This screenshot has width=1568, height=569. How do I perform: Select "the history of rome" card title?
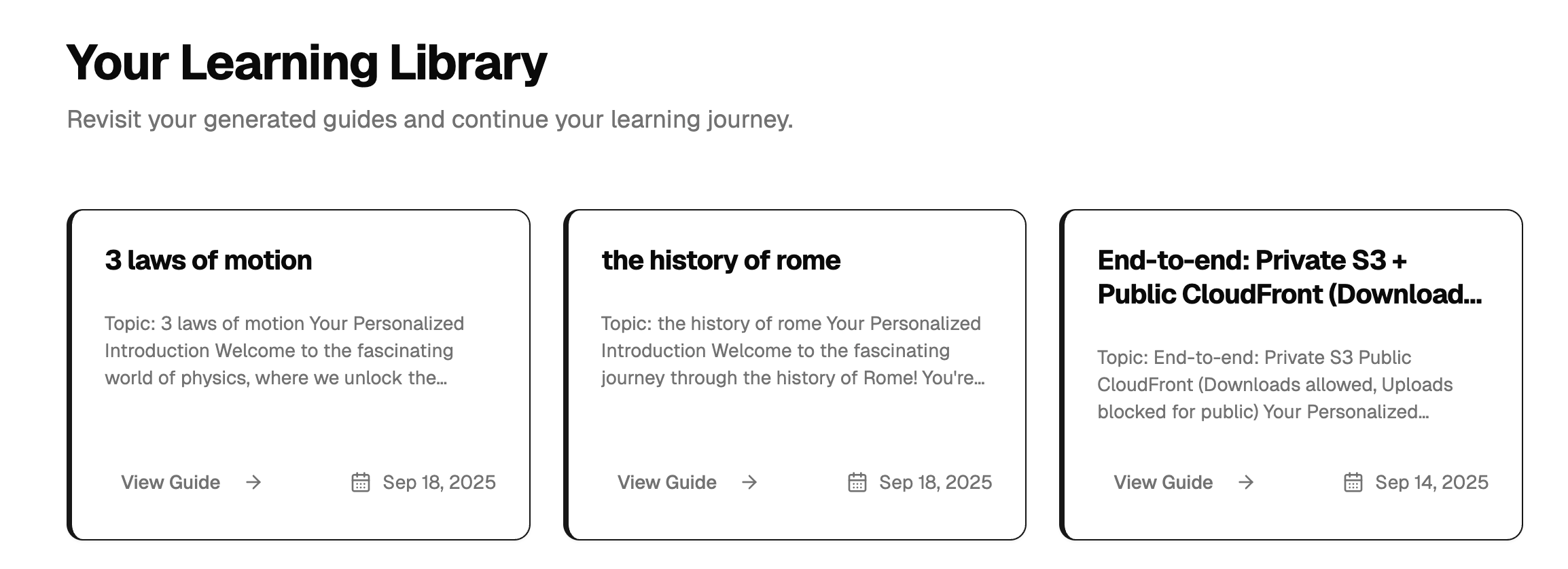(x=721, y=261)
